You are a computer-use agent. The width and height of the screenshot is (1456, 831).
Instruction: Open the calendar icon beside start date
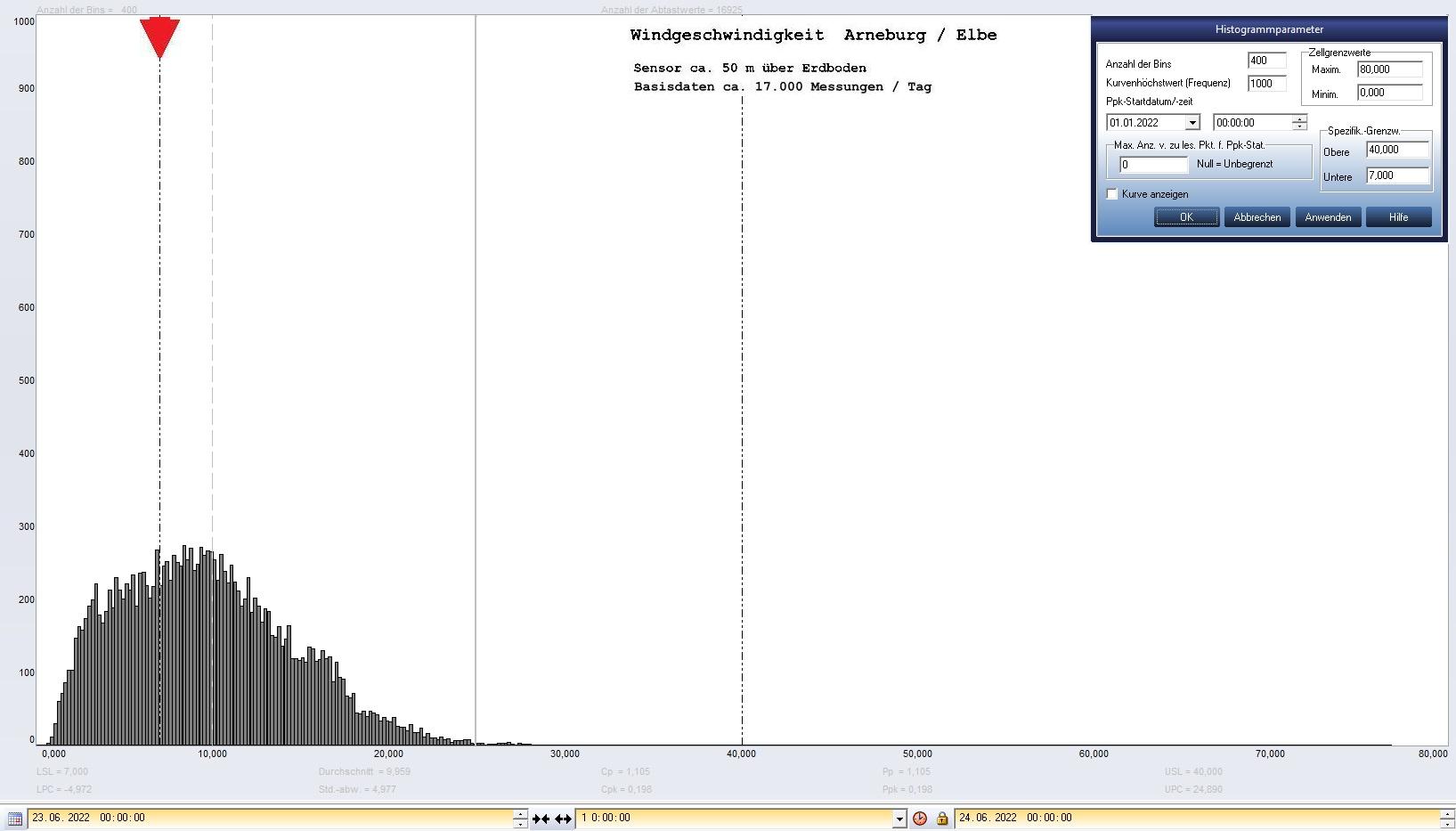tap(14, 819)
